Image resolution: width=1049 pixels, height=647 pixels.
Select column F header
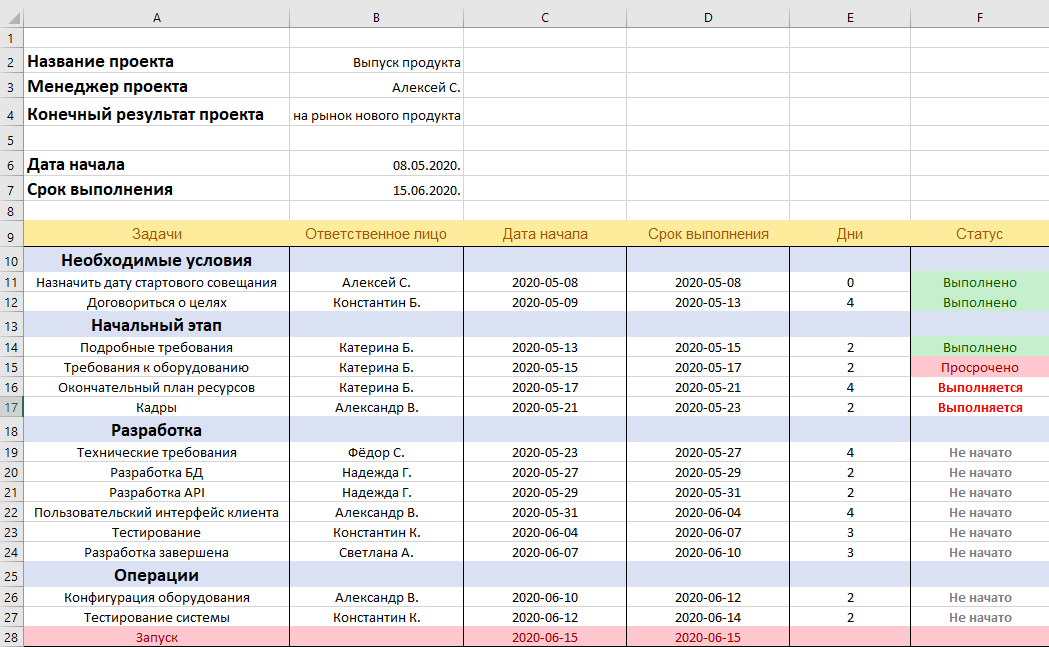click(x=980, y=17)
